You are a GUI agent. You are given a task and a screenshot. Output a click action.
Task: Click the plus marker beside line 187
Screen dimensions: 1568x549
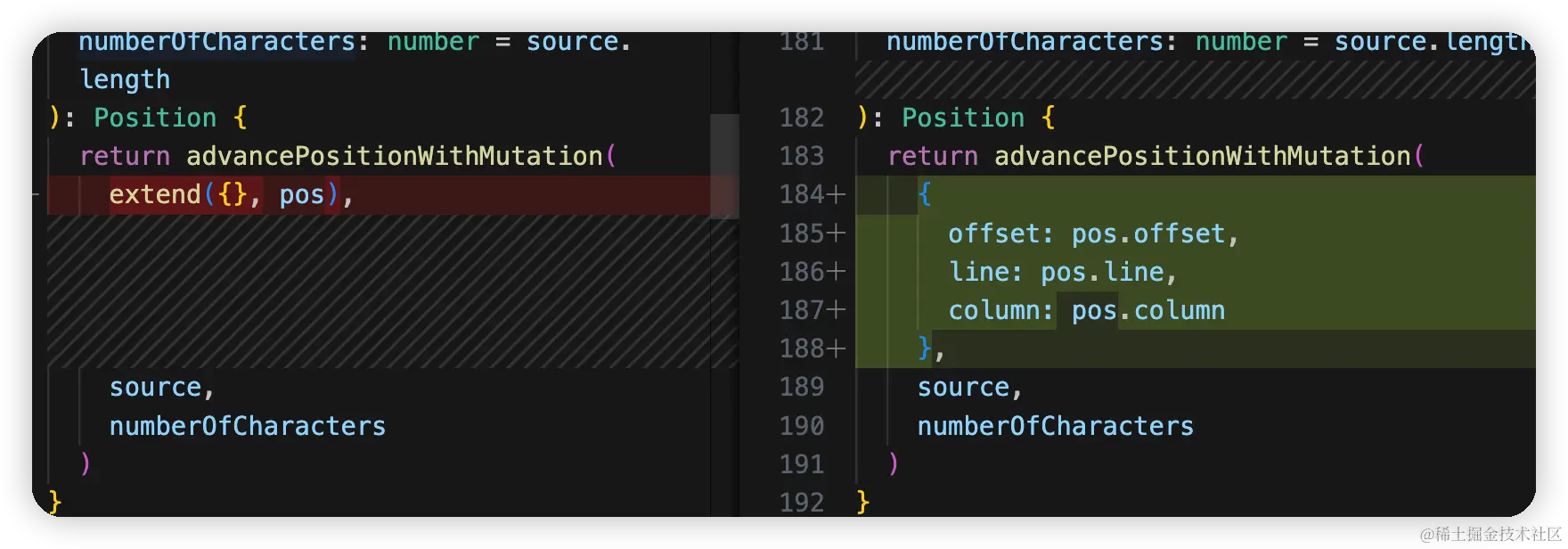pyautogui.click(x=836, y=310)
